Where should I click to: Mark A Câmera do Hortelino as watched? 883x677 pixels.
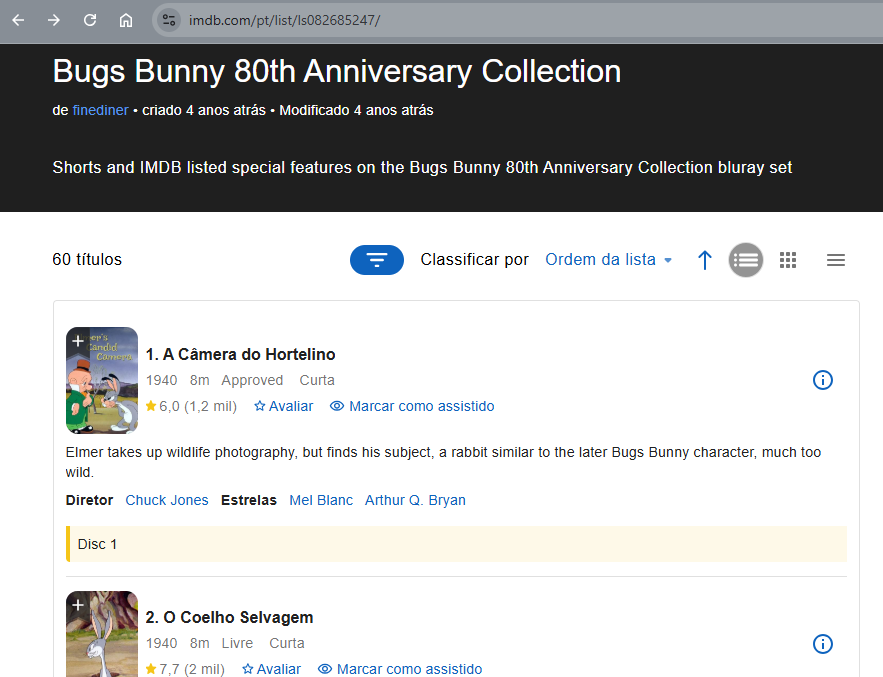pos(412,406)
